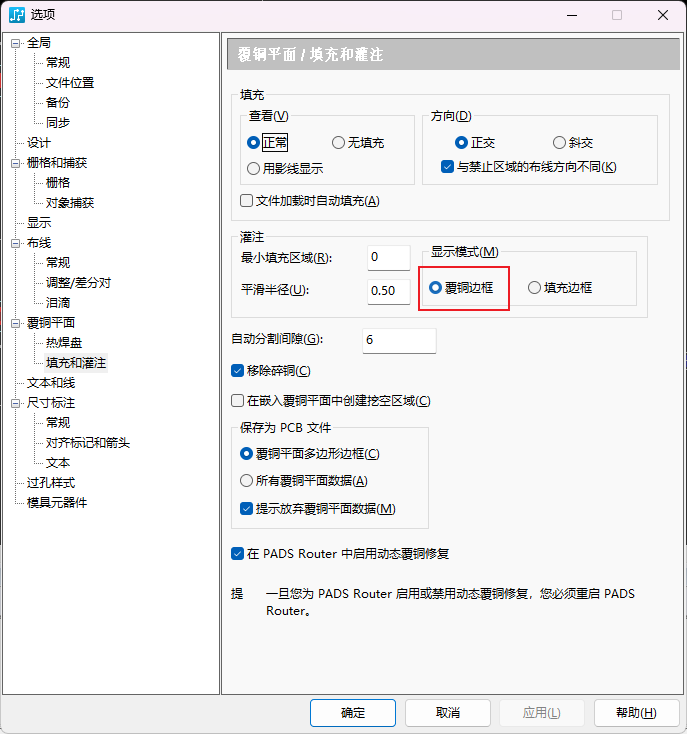Open help with 帮助 button

pos(635,713)
